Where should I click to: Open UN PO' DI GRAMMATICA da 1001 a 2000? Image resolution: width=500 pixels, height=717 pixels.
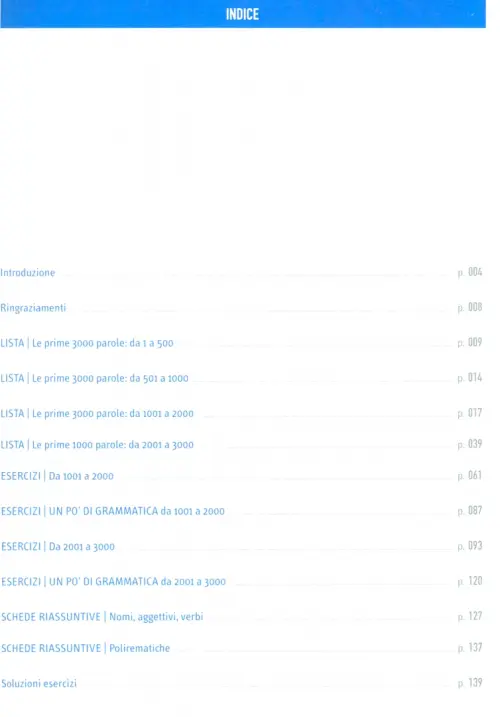point(113,511)
